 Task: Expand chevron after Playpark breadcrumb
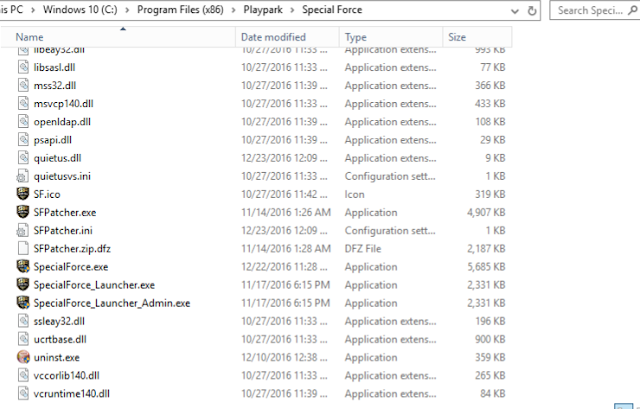point(292,10)
